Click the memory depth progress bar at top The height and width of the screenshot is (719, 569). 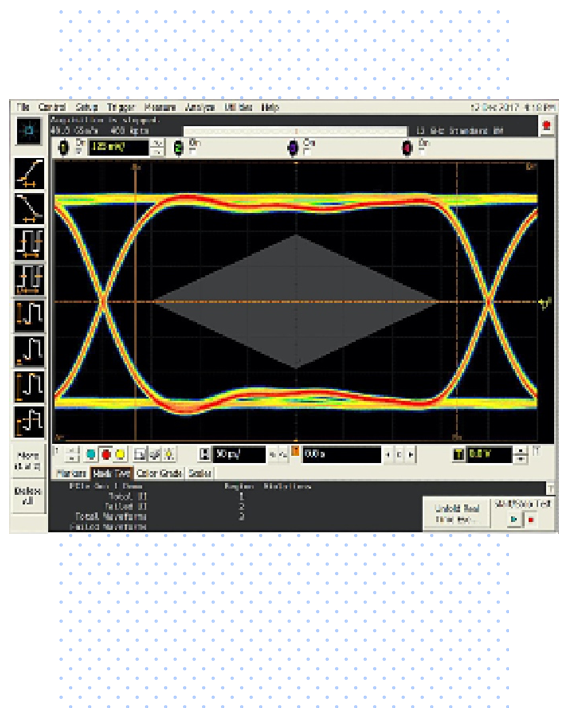[295, 131]
